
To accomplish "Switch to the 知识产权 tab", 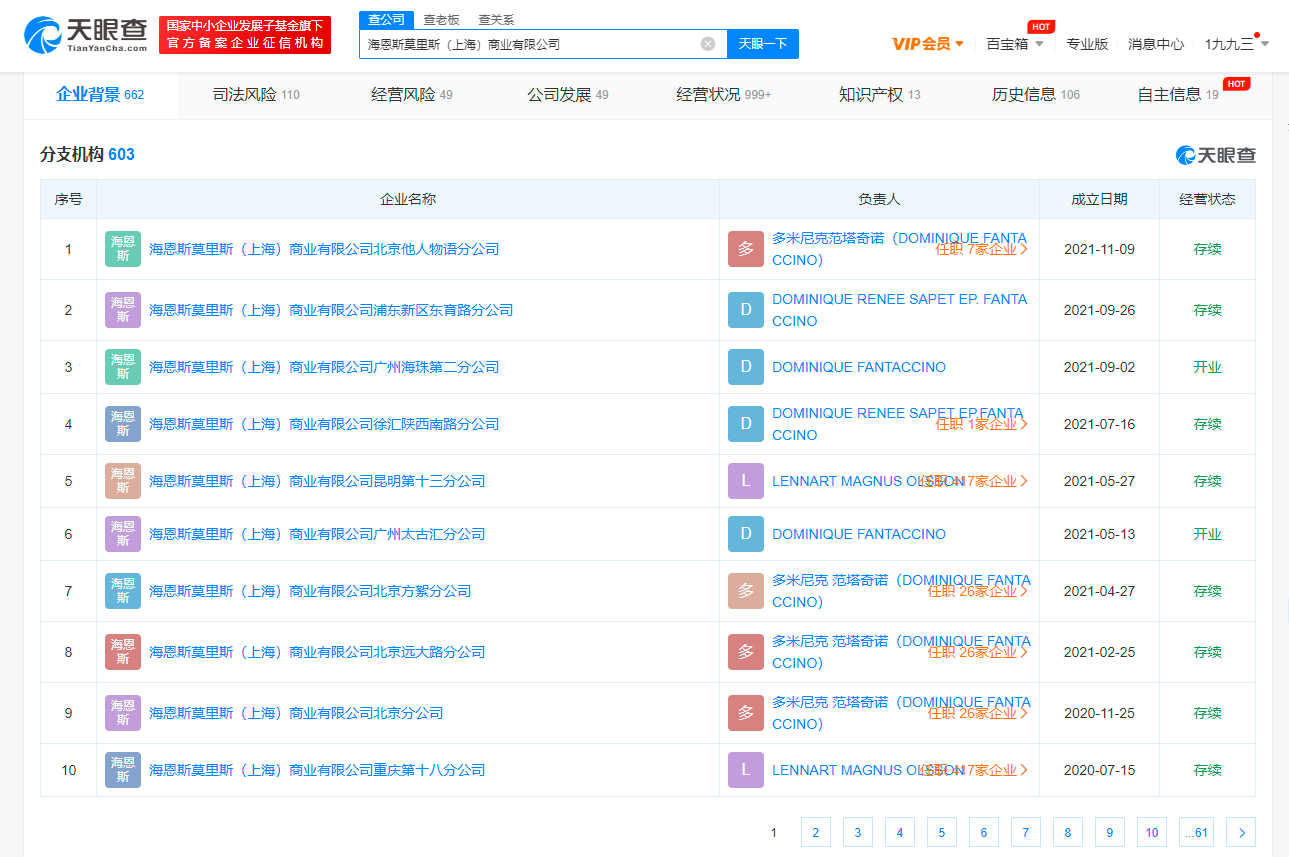I will pos(869,95).
